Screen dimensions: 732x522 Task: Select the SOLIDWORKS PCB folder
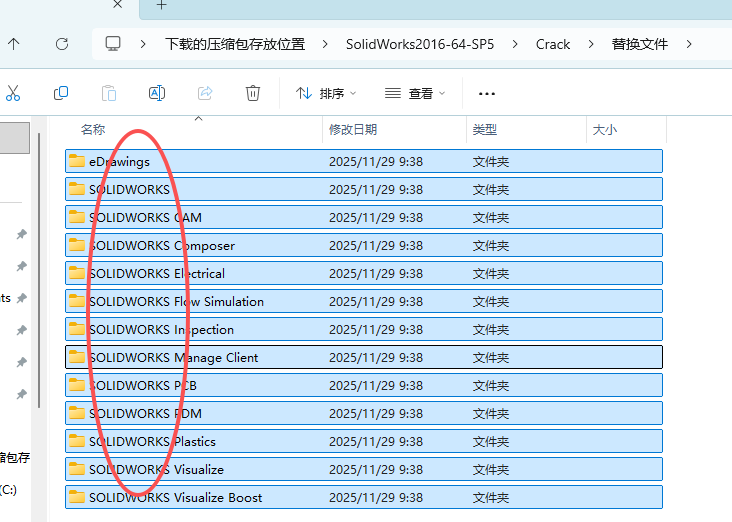[364, 386]
